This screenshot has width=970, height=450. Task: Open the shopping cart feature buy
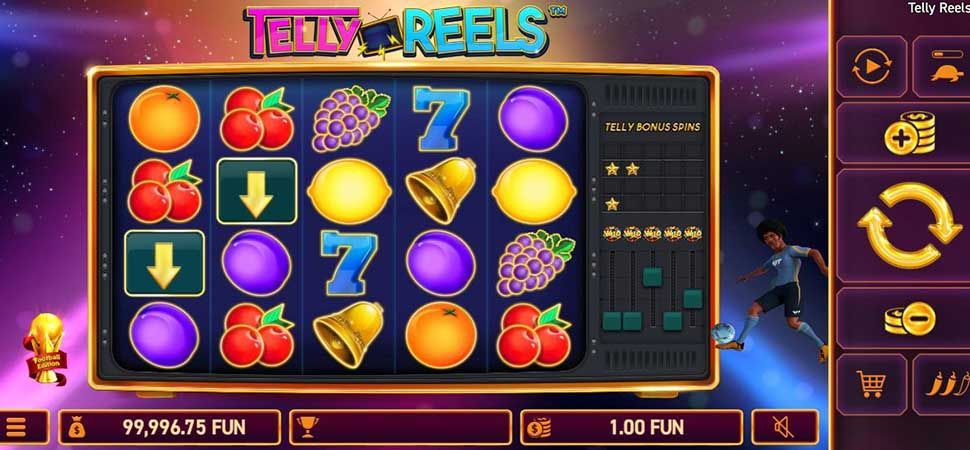coord(871,384)
